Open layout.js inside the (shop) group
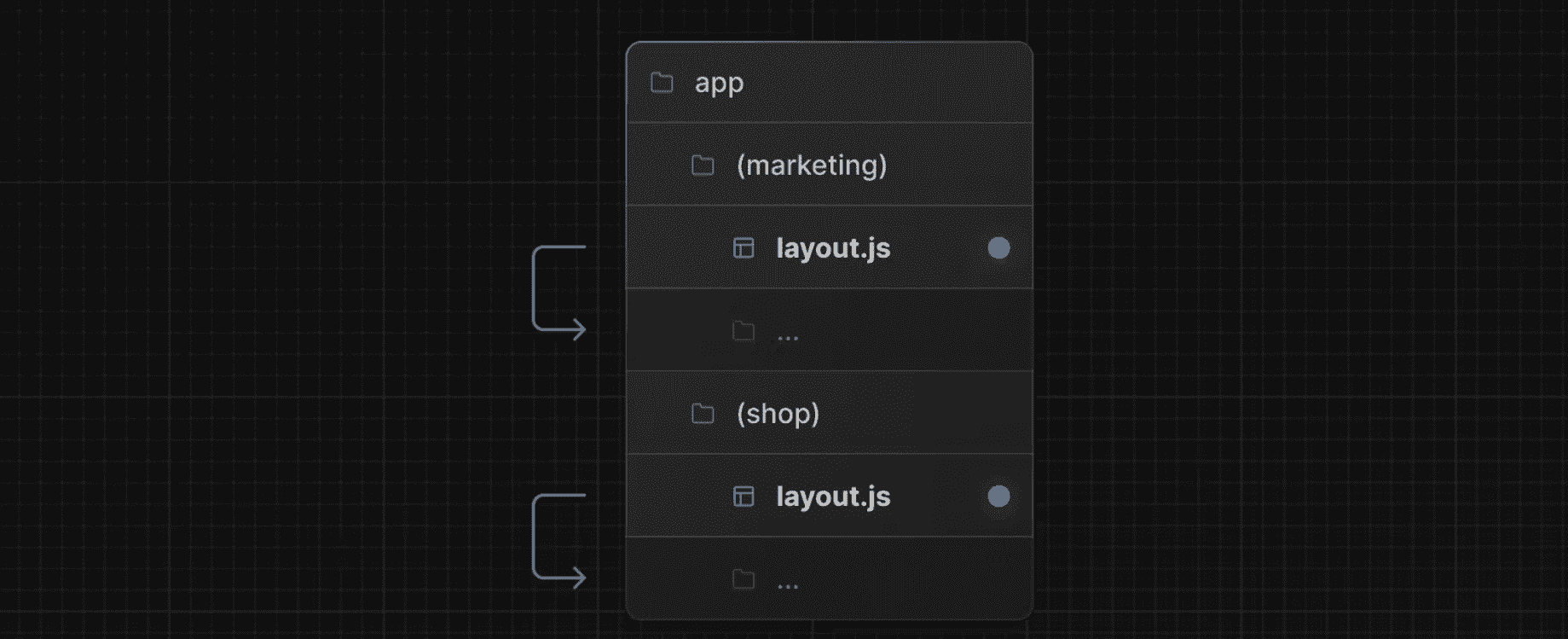Viewport: 1568px width, 639px height. (x=833, y=497)
